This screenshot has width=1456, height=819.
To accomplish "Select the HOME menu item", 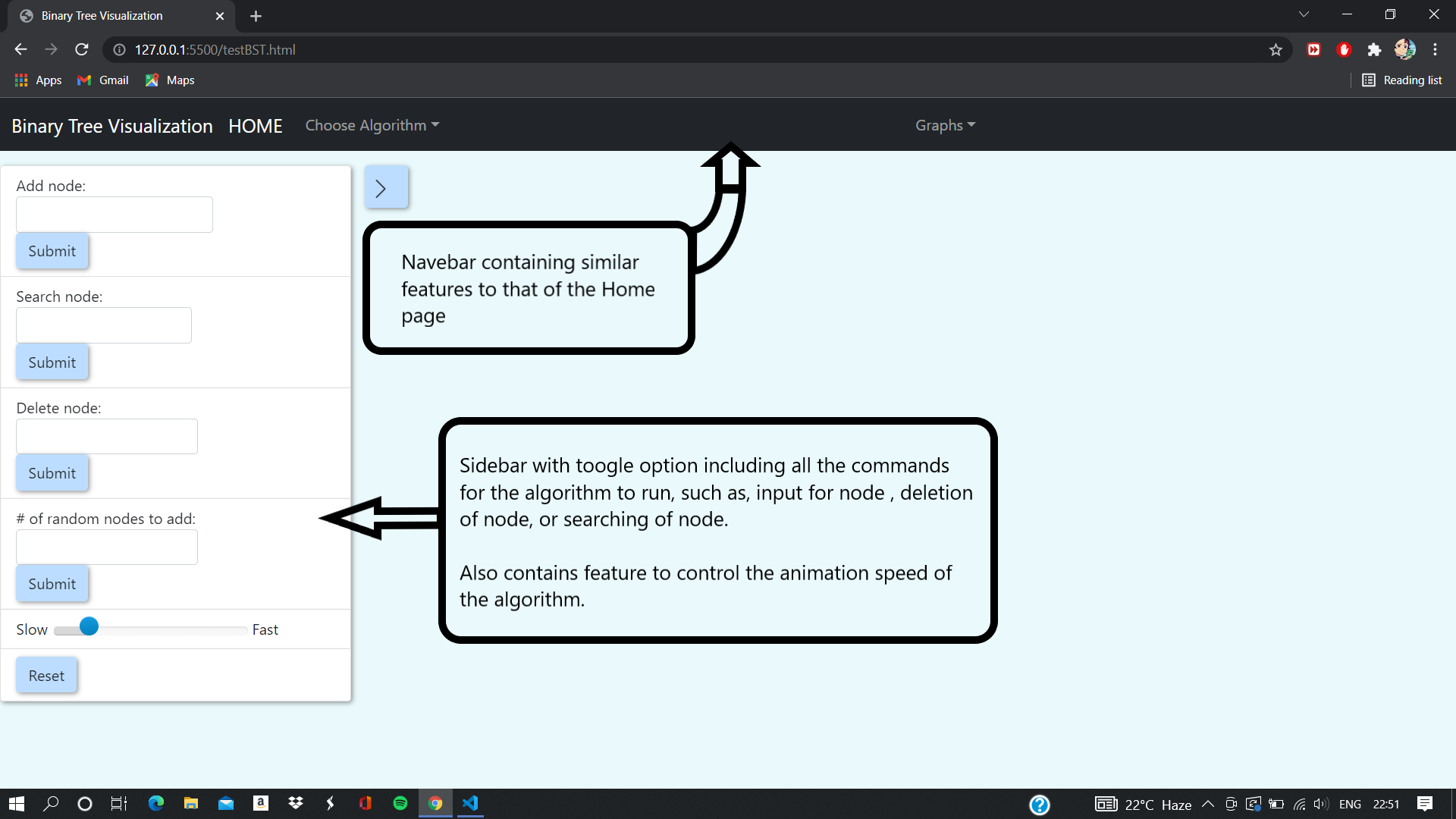I will (255, 125).
